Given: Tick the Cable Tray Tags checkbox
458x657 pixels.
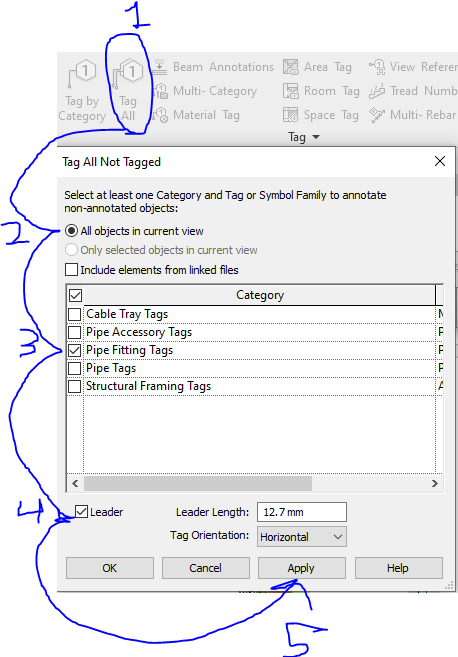Looking at the screenshot, I should click(75, 314).
